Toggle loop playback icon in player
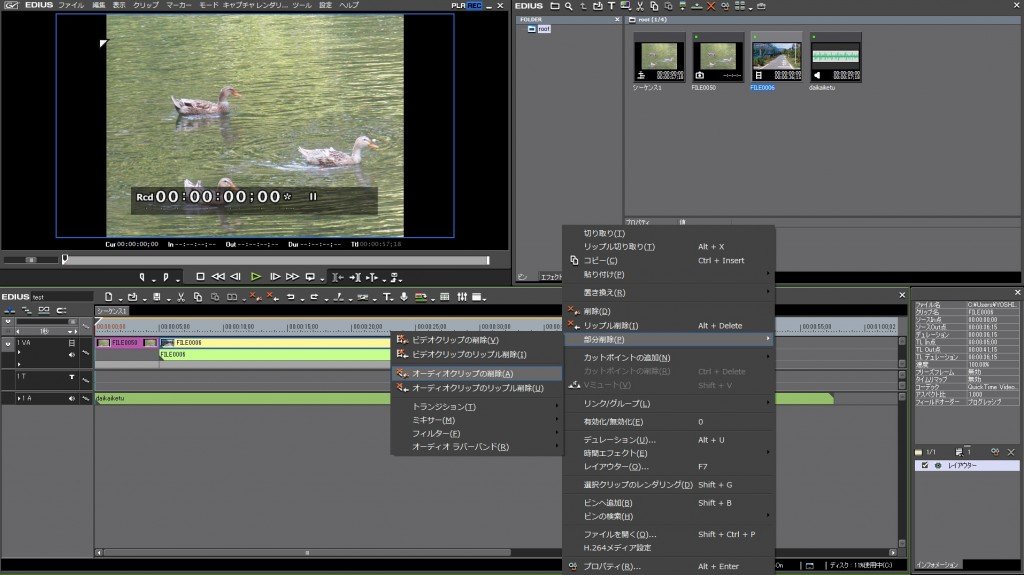 click(310, 277)
